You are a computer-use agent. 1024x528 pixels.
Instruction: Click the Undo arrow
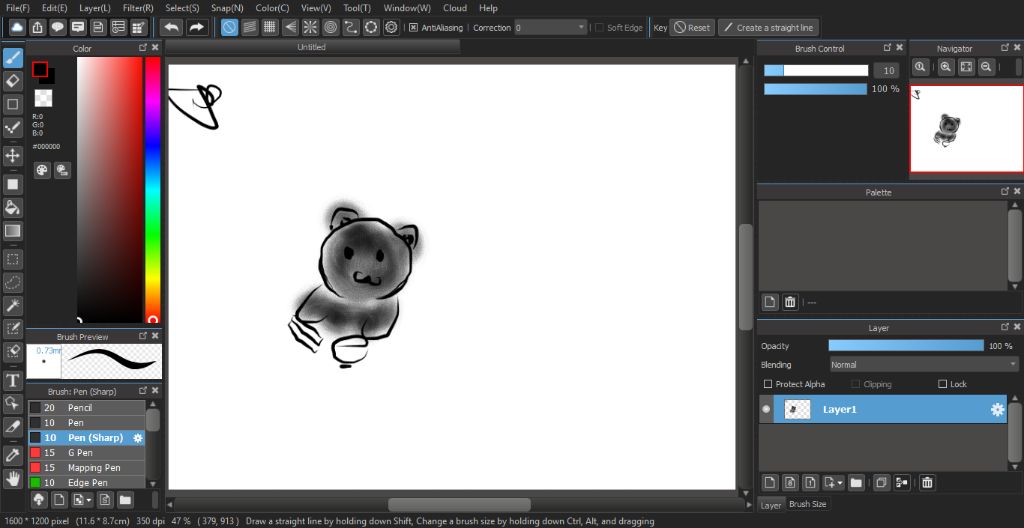171,27
